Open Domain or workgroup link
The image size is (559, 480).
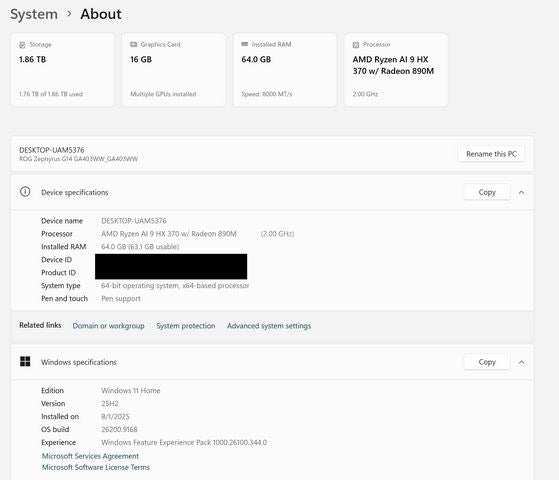pos(108,326)
